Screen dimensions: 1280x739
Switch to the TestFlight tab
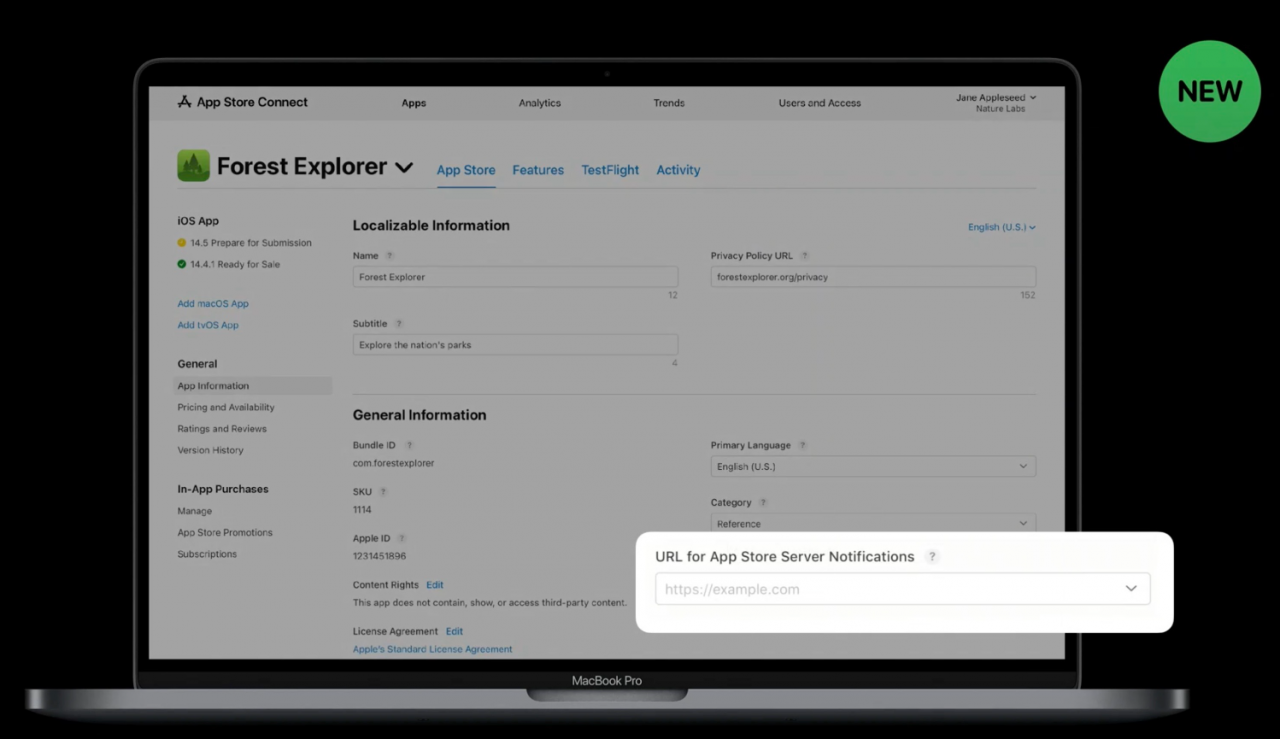tap(610, 170)
